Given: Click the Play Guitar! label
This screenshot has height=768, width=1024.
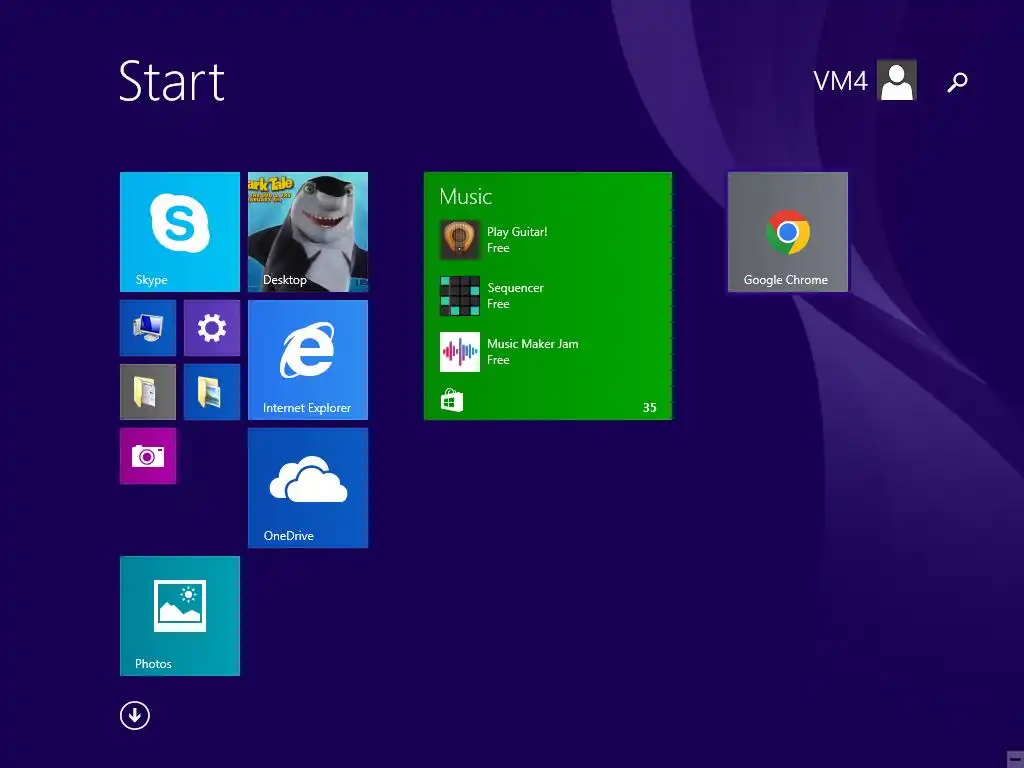Looking at the screenshot, I should (x=517, y=232).
